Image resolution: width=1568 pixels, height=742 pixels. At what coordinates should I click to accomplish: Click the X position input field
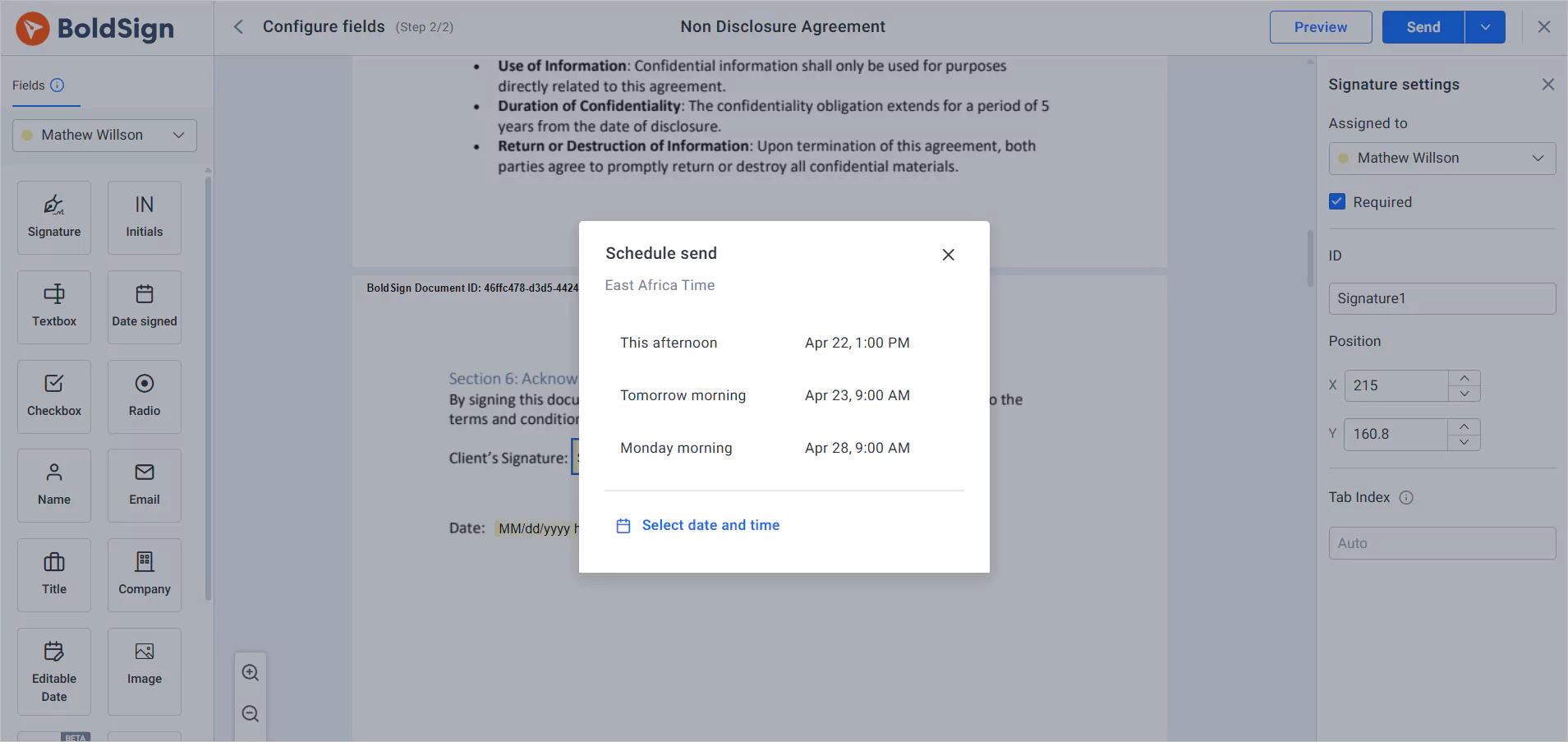click(x=1396, y=385)
